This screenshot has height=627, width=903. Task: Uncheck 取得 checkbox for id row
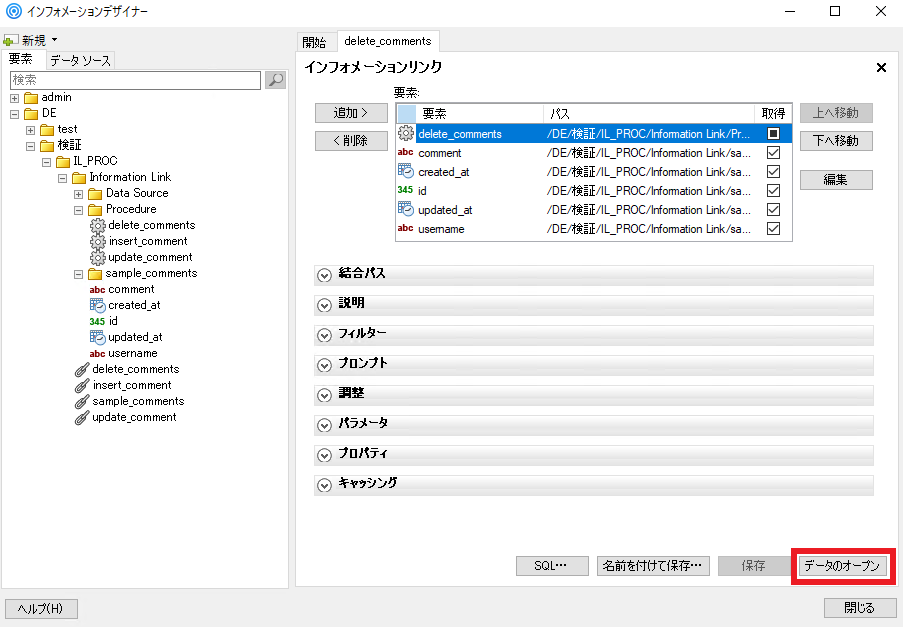[x=773, y=191]
